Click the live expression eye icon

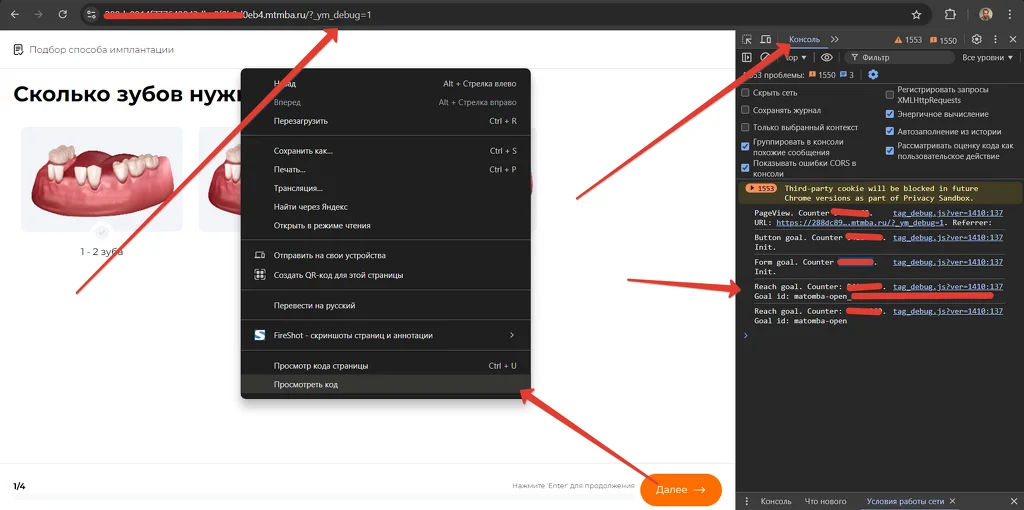point(827,57)
